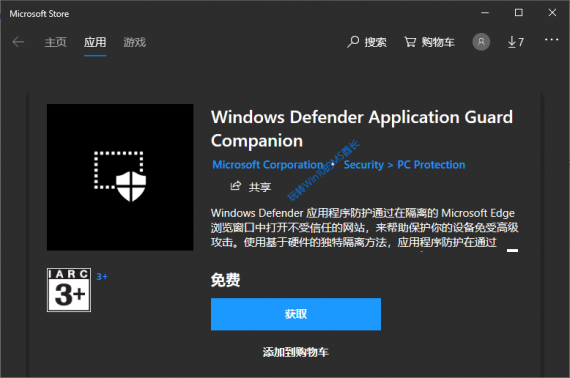Switch to the 游戏 tab
This screenshot has width=570, height=378.
(135, 42)
